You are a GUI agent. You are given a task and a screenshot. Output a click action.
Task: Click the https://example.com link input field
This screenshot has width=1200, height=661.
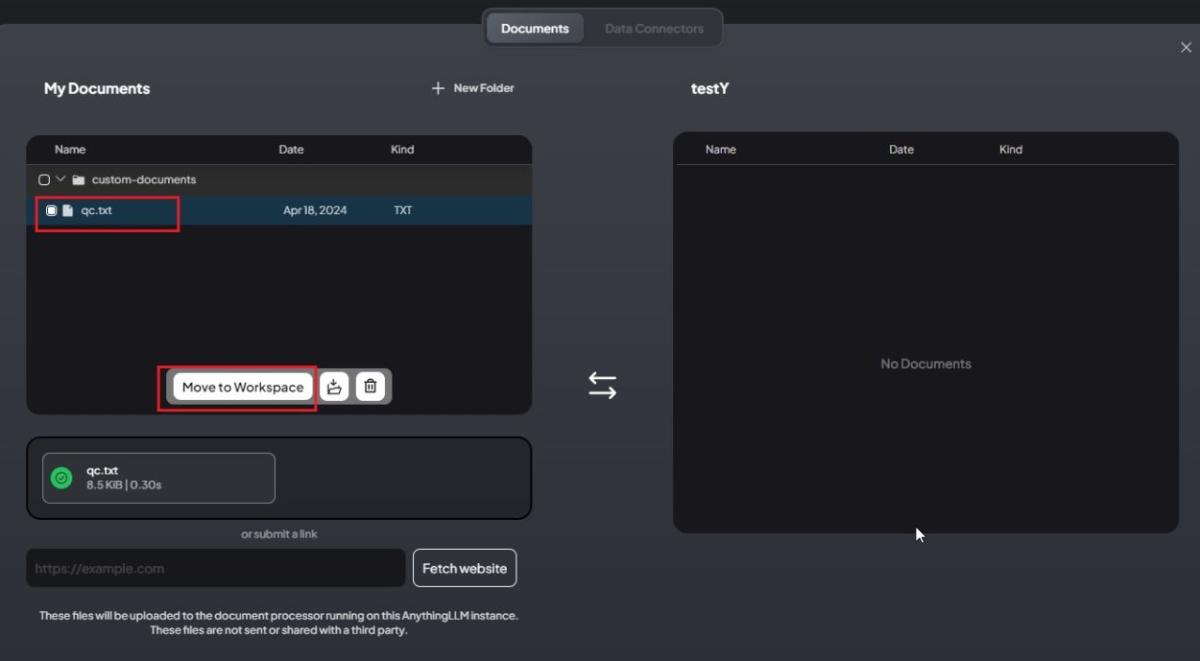[214, 568]
